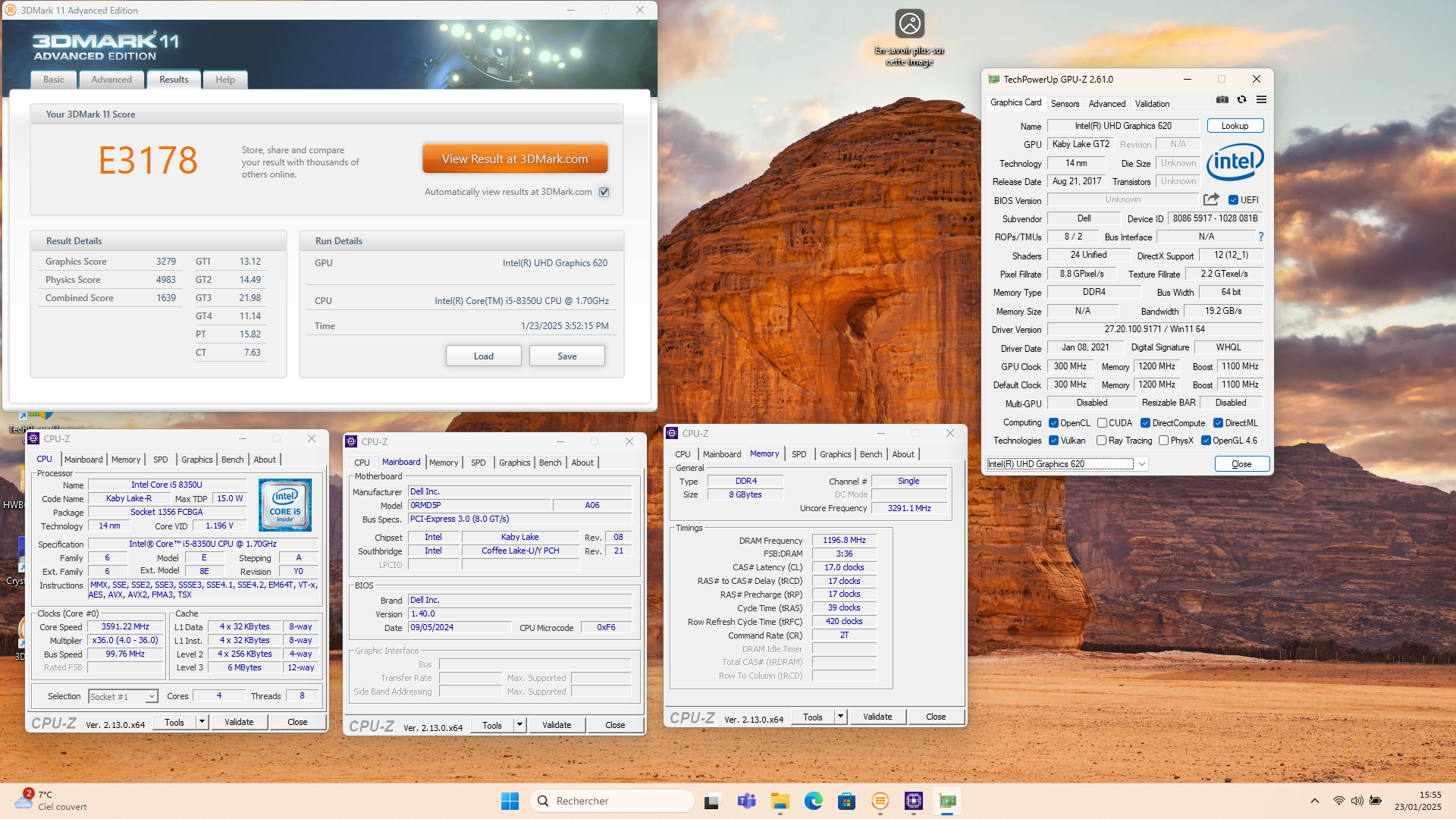The image size is (1456, 819).
Task: Click the BIOS version export share icon
Action: (x=1211, y=199)
